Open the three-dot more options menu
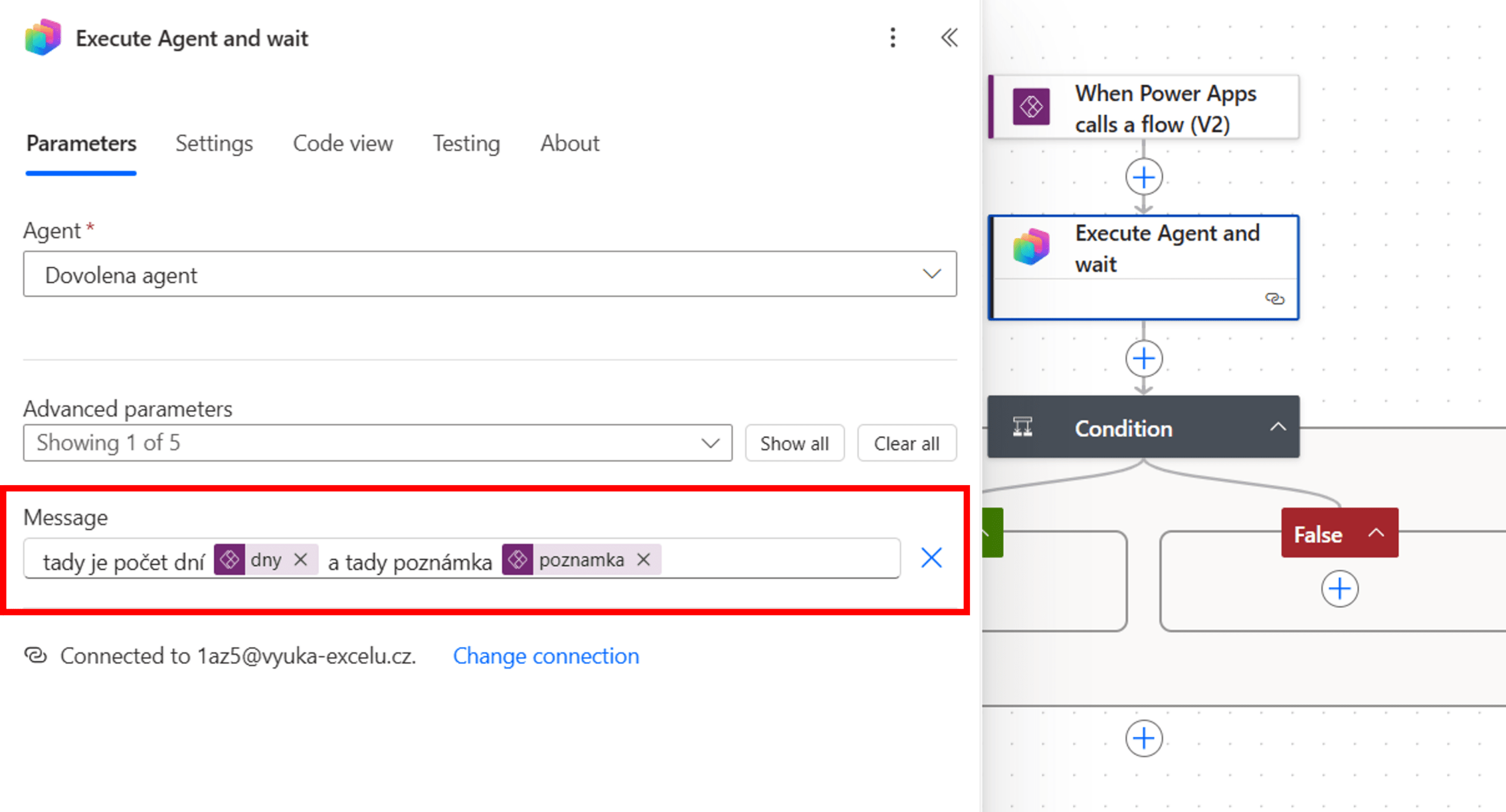 tap(892, 38)
